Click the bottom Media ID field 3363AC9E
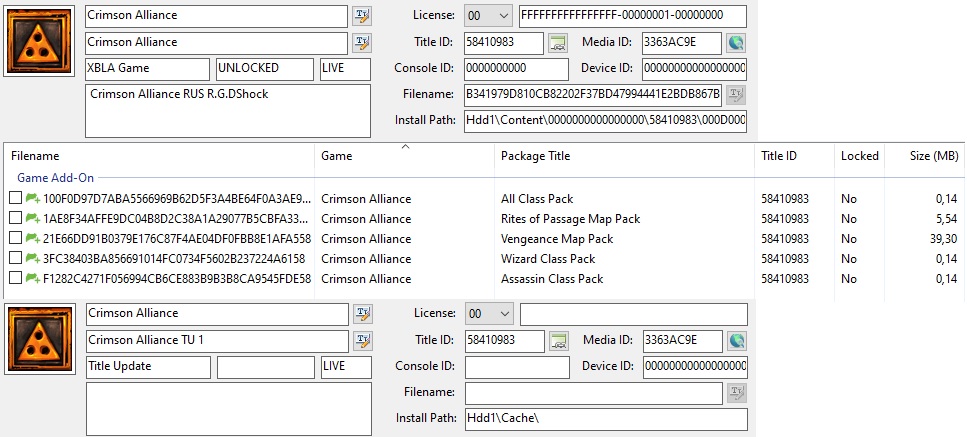This screenshot has width=967, height=437. point(683,340)
